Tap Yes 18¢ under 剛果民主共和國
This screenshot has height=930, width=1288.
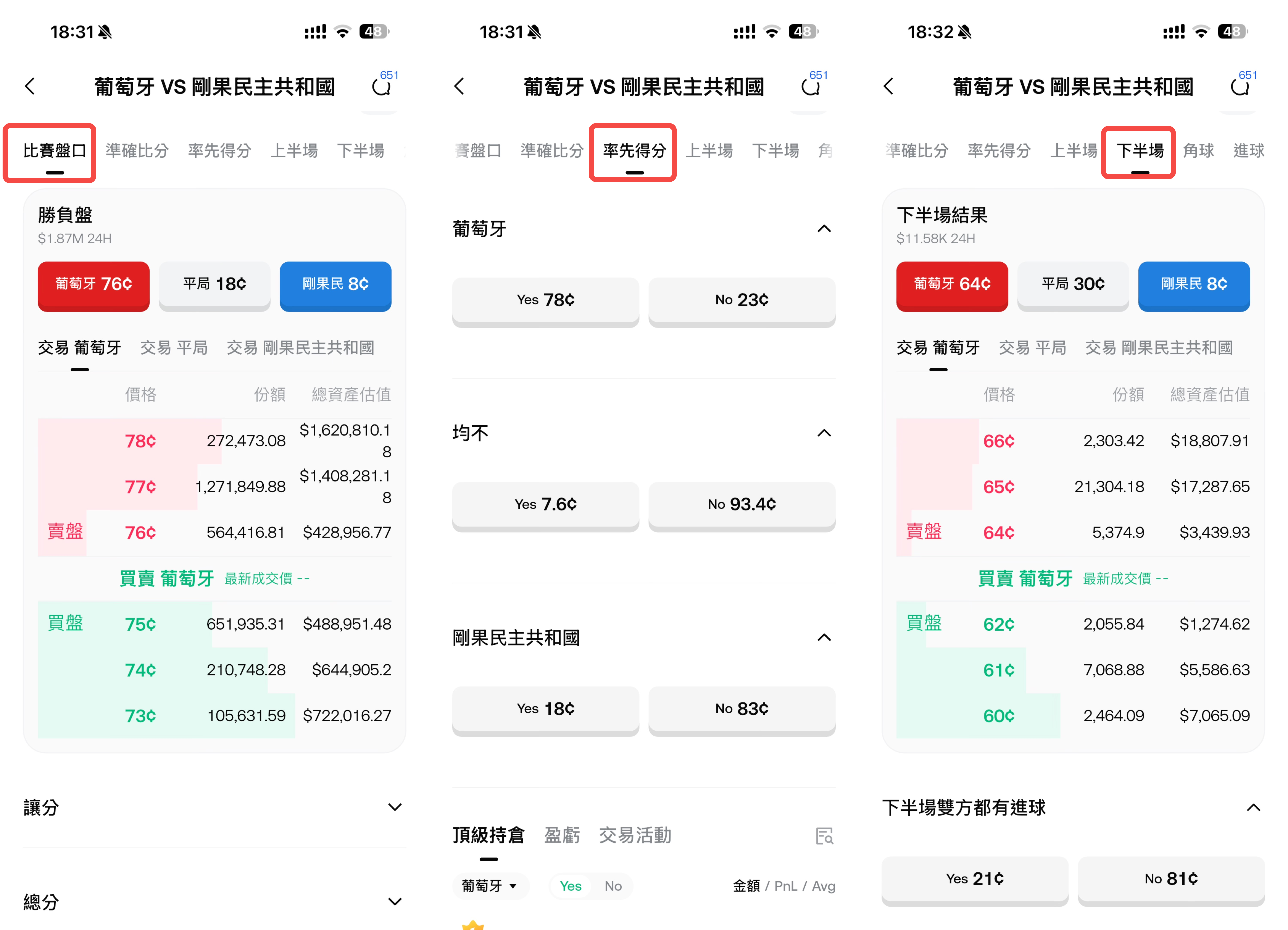(x=546, y=711)
